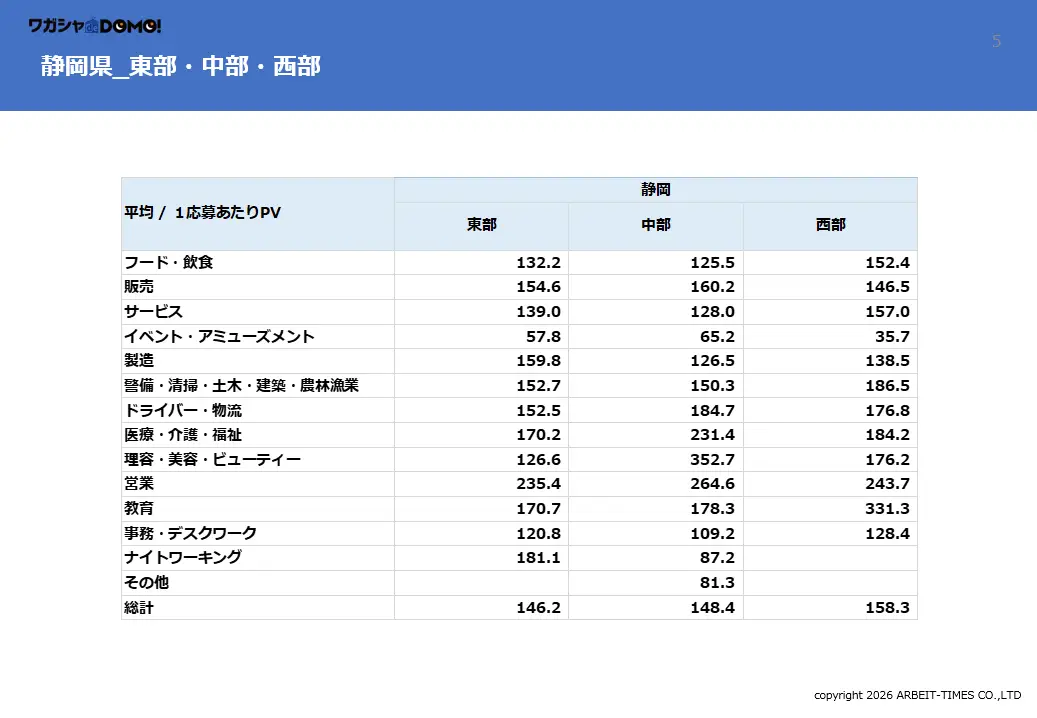Select the その他 中部 value 81.3
The width and height of the screenshot is (1037, 718).
pos(716,583)
